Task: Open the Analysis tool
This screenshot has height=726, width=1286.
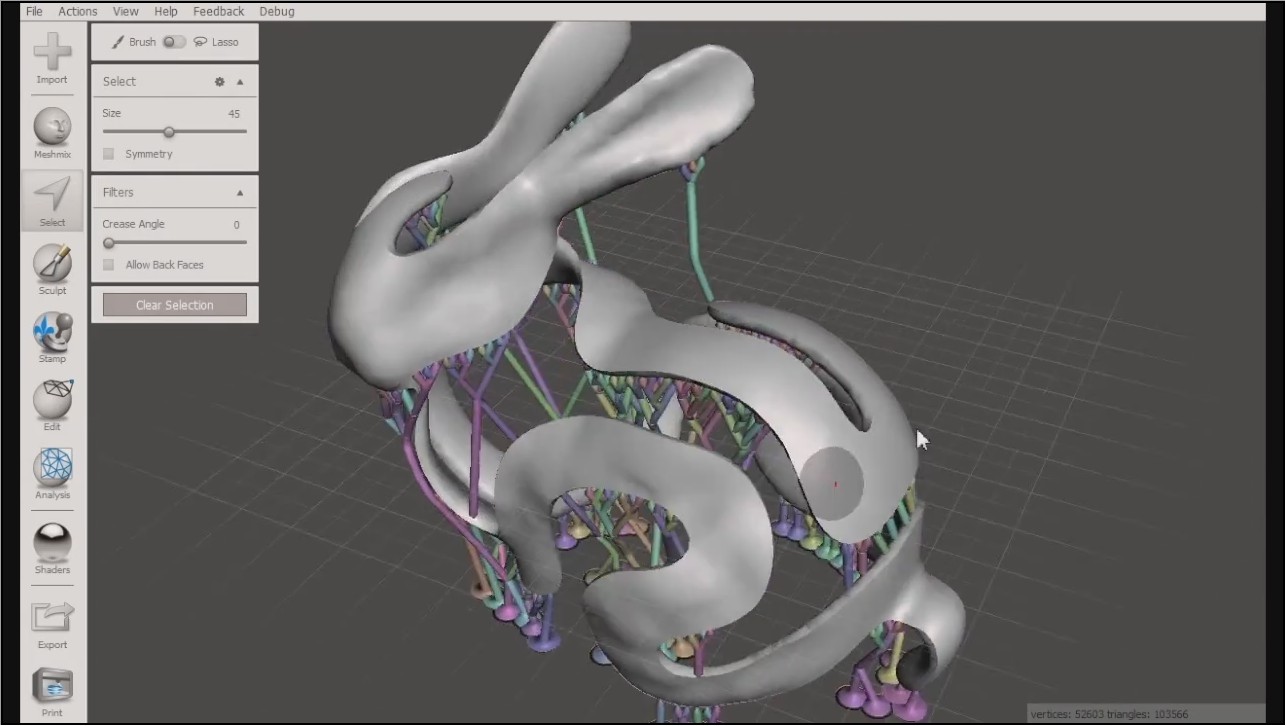Action: pos(52,473)
